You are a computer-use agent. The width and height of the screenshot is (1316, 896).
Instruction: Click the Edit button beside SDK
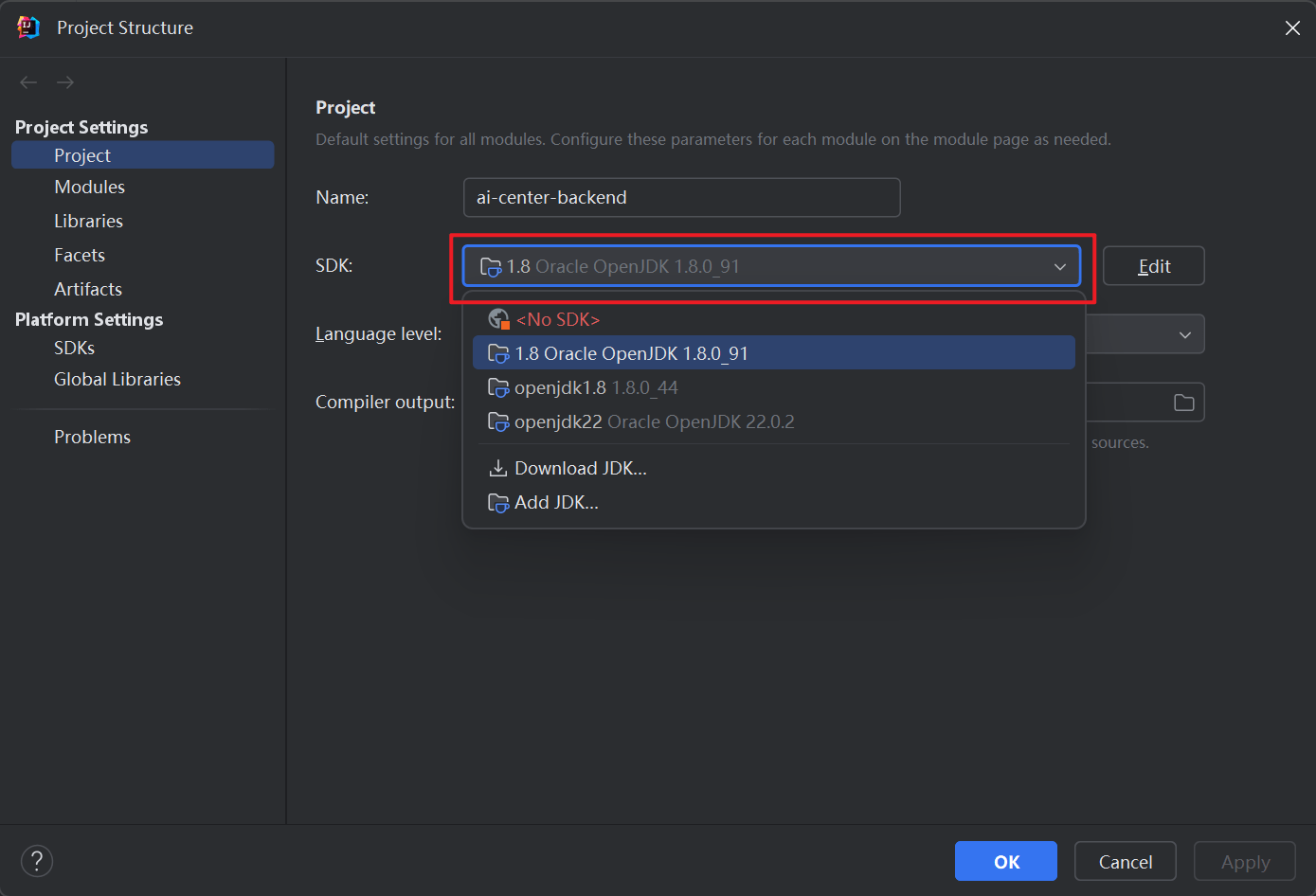(1153, 266)
